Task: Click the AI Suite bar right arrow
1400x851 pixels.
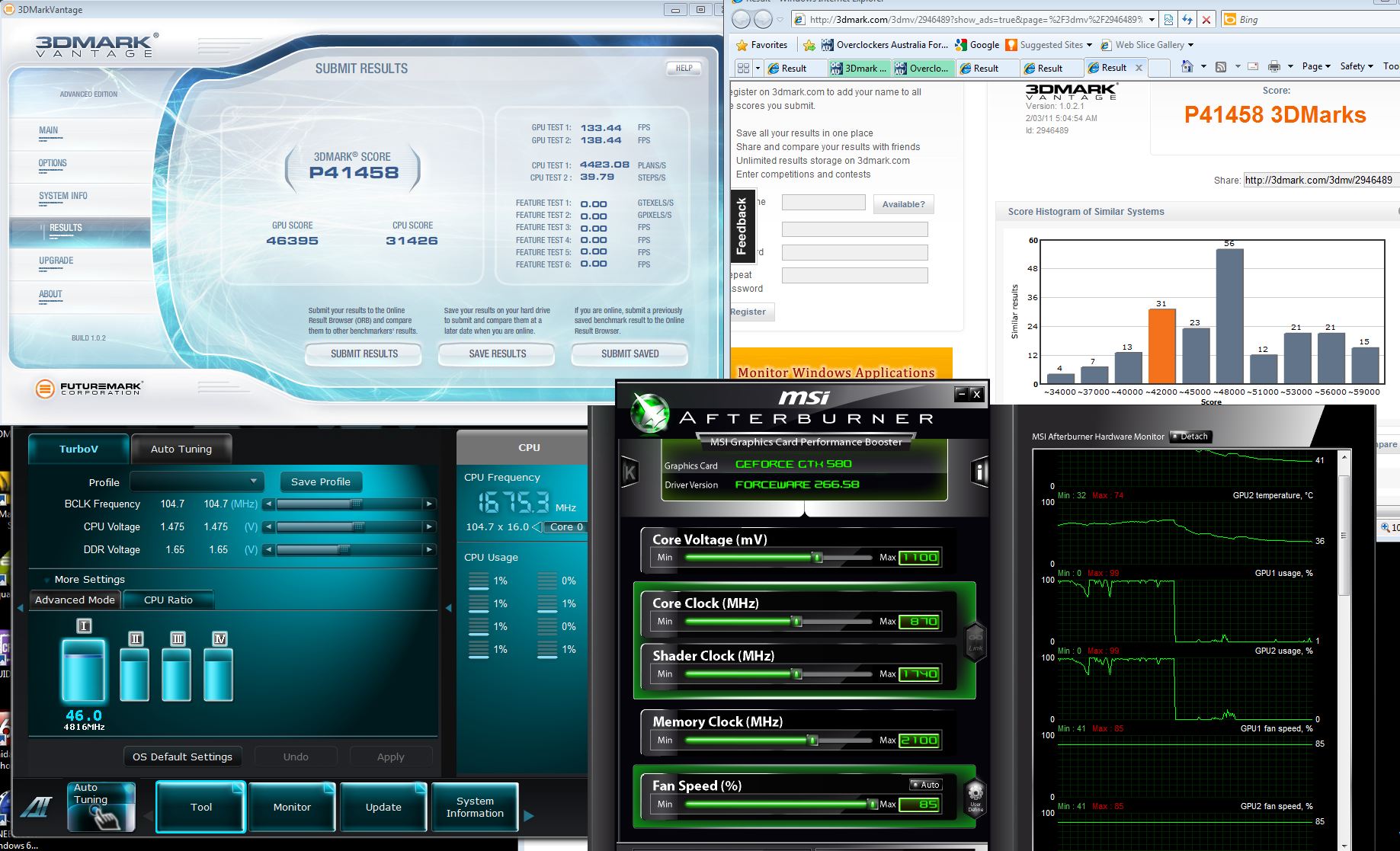Action: [529, 815]
